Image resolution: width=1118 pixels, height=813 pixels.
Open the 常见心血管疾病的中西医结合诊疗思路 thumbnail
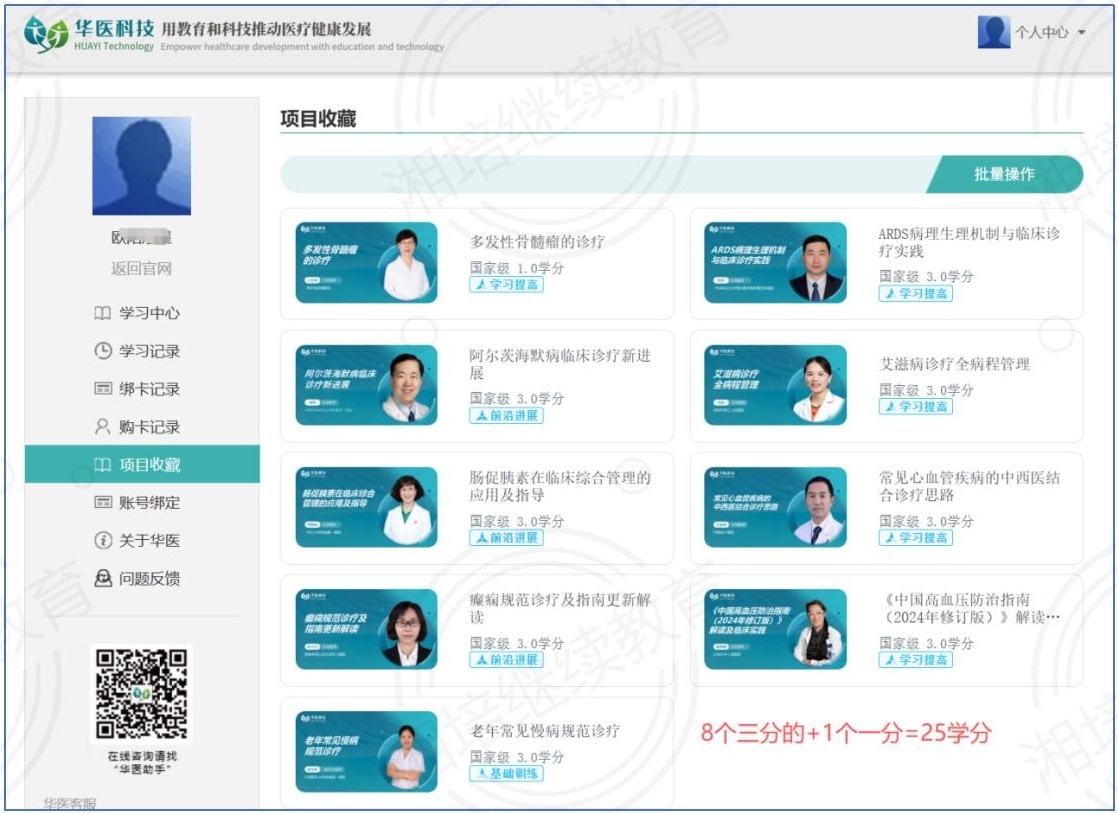pyautogui.click(x=775, y=507)
